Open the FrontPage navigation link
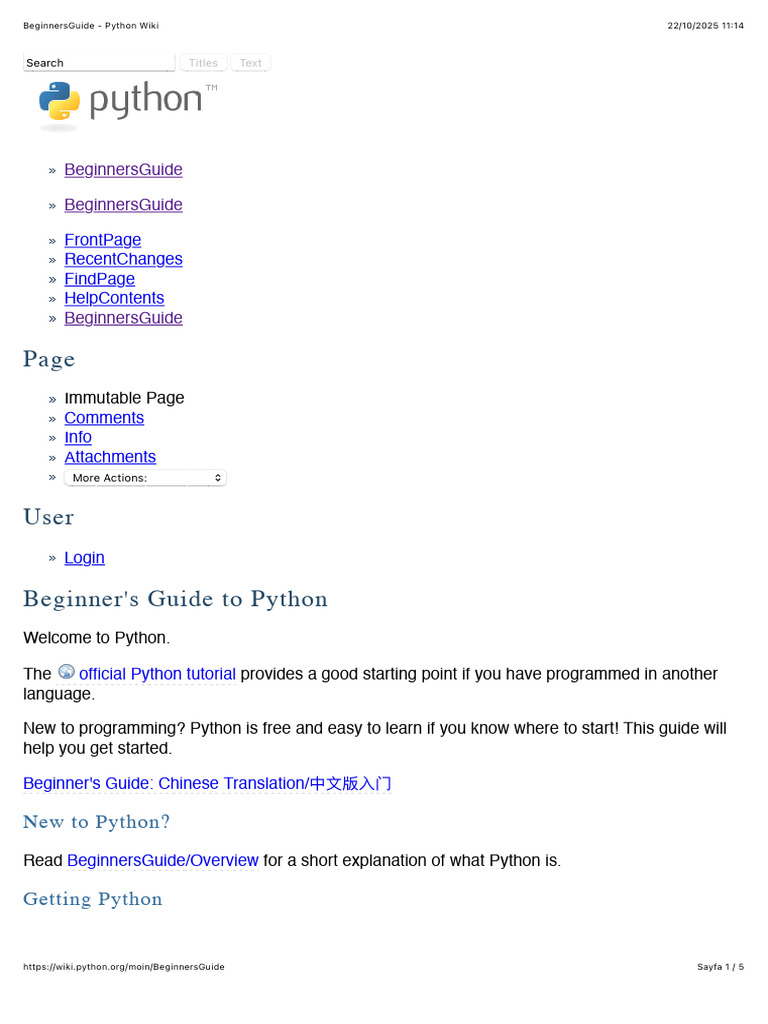 (x=102, y=240)
